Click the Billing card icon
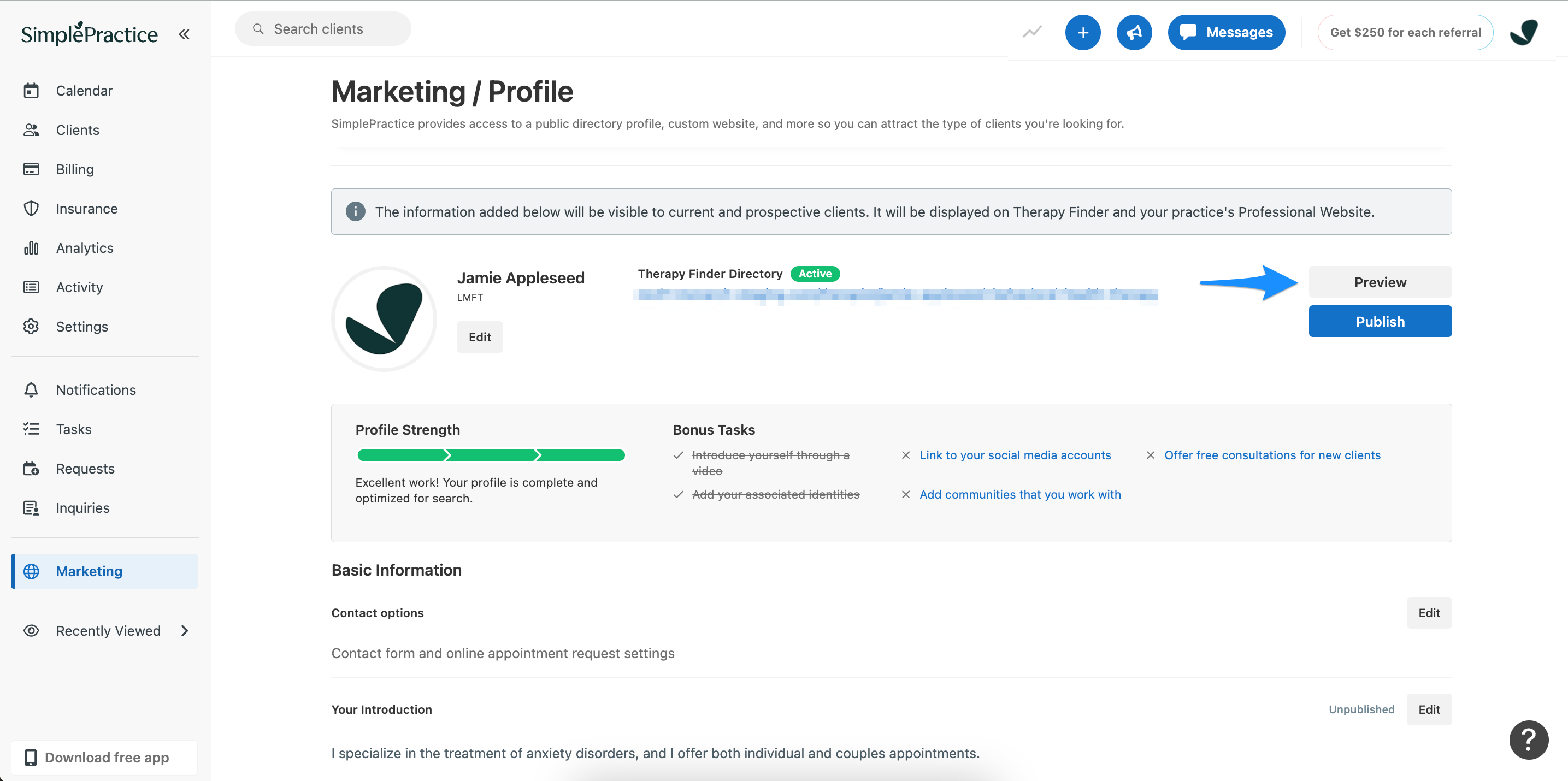Screen dimensions: 1568x781 31,169
